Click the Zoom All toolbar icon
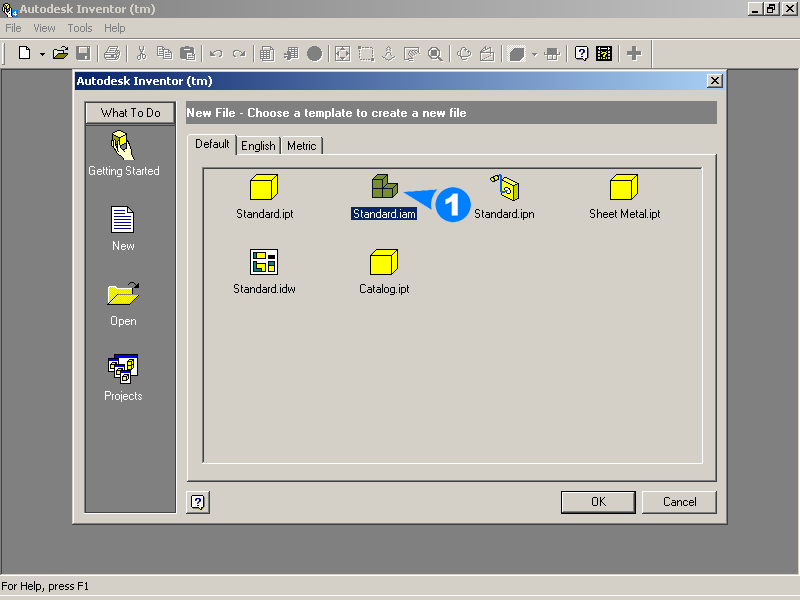 pos(342,53)
